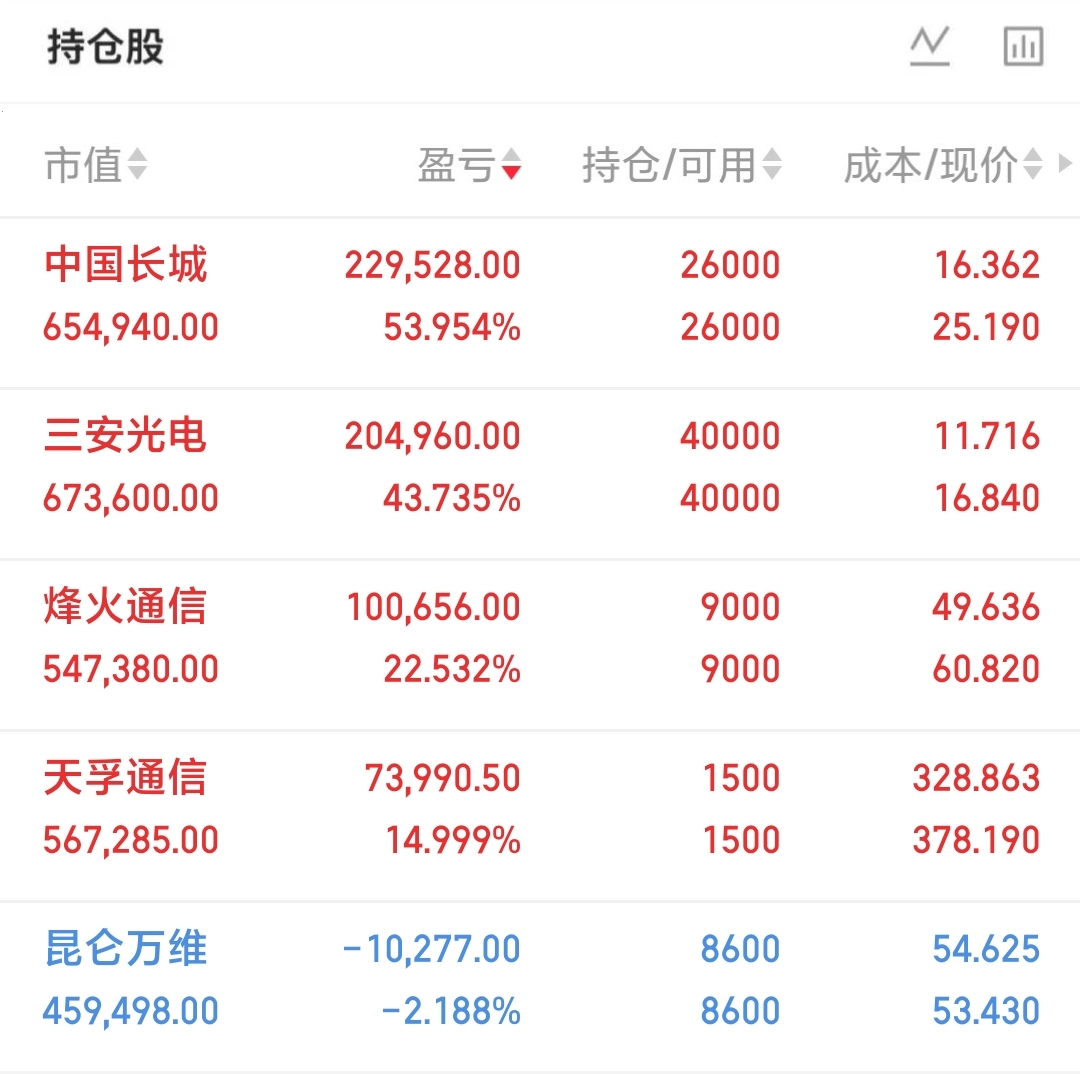Viewport: 1080px width, 1074px height.
Task: Open the line chart trend icon
Action: (x=930, y=46)
